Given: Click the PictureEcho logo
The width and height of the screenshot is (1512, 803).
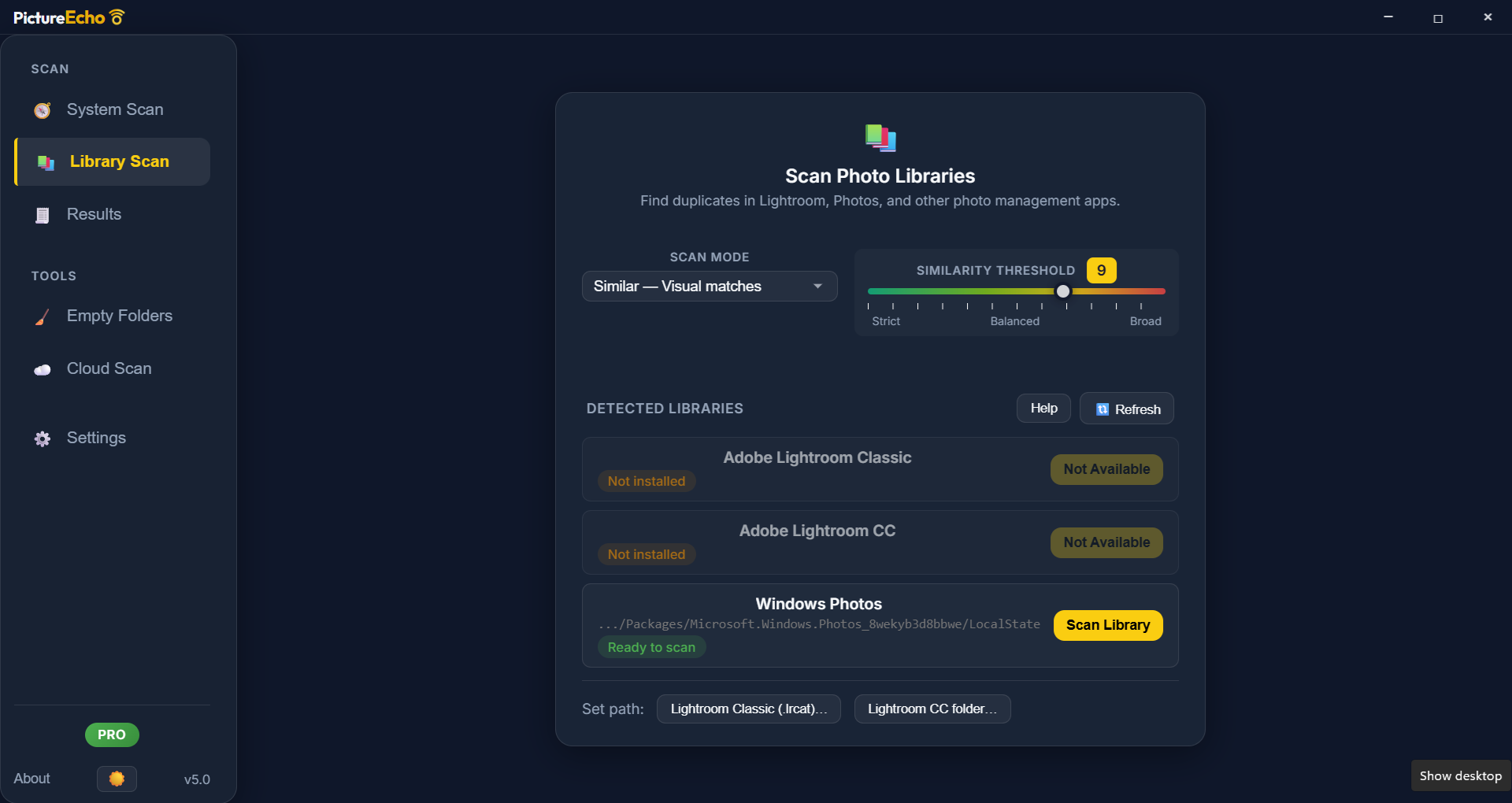Looking at the screenshot, I should 67,17.
